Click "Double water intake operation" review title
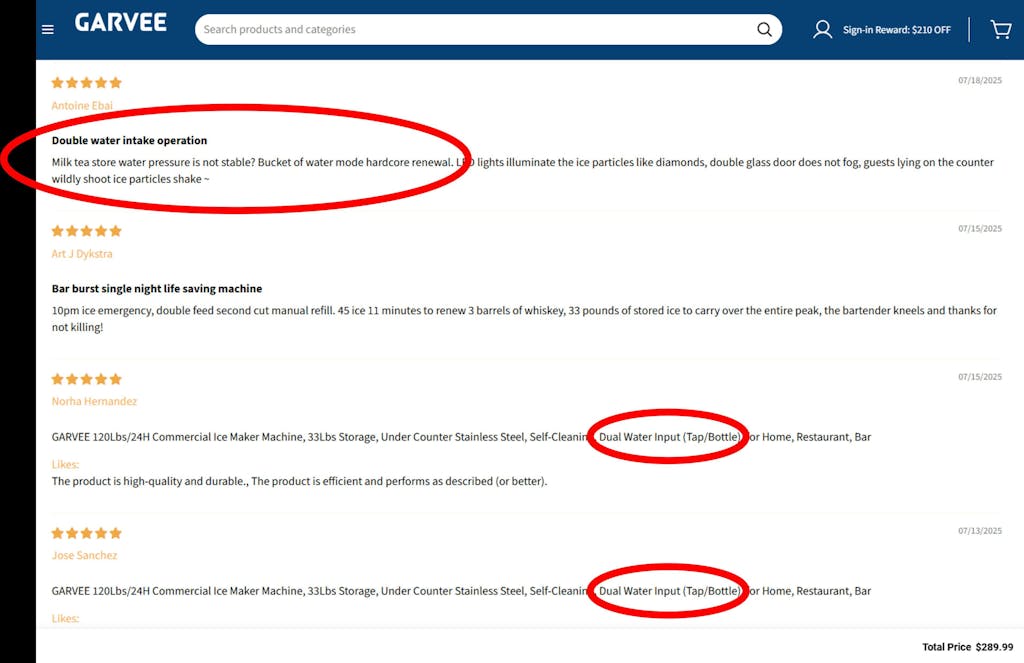 click(x=129, y=141)
